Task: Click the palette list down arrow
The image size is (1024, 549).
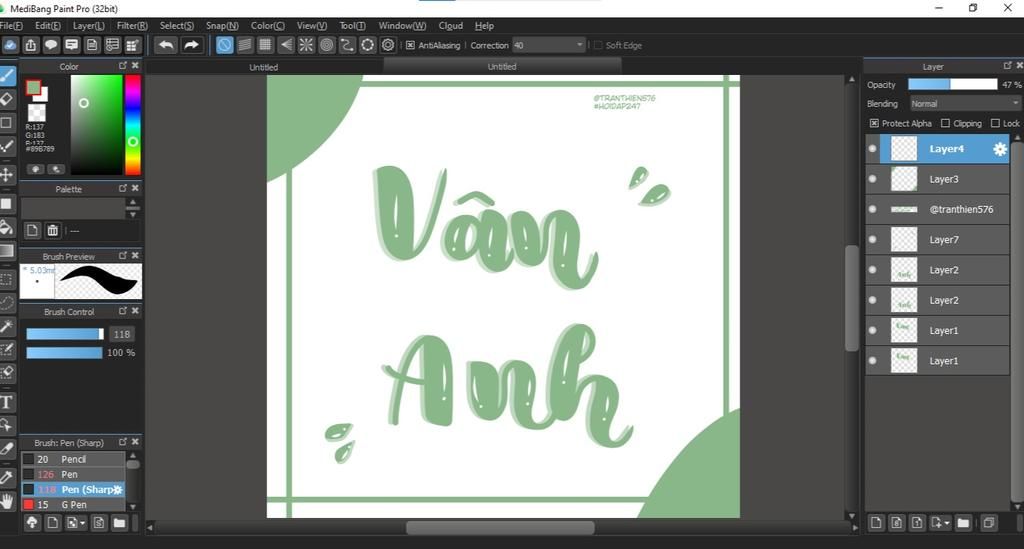Action: [133, 215]
